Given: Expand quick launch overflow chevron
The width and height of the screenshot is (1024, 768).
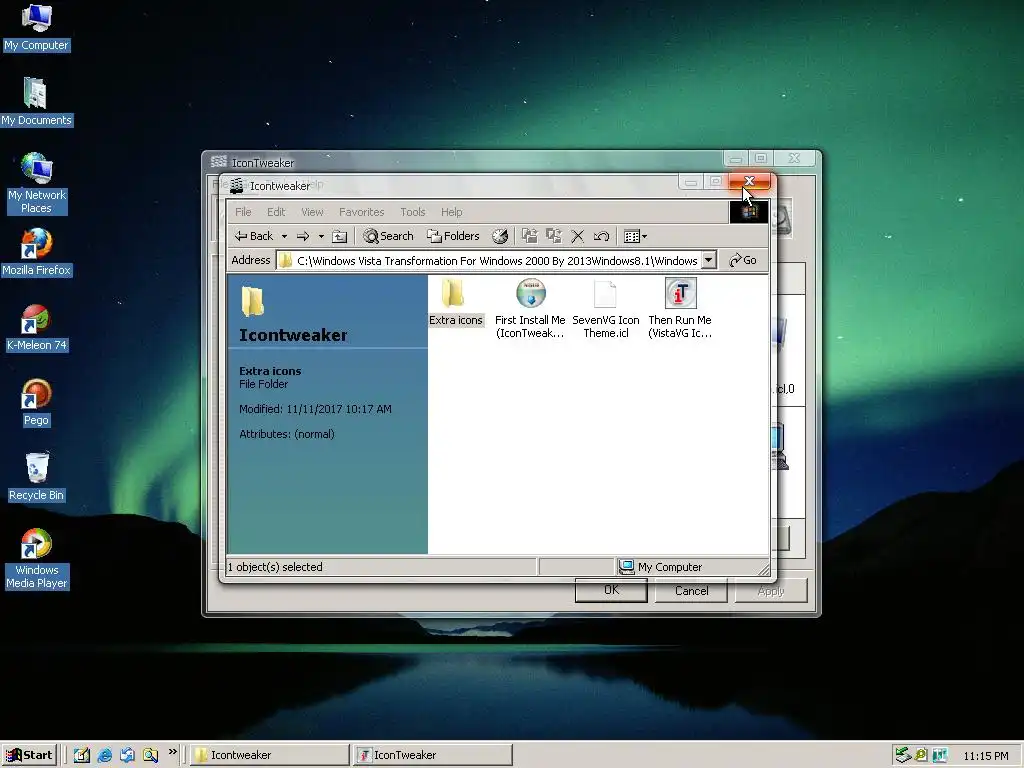Looking at the screenshot, I should tap(172, 752).
